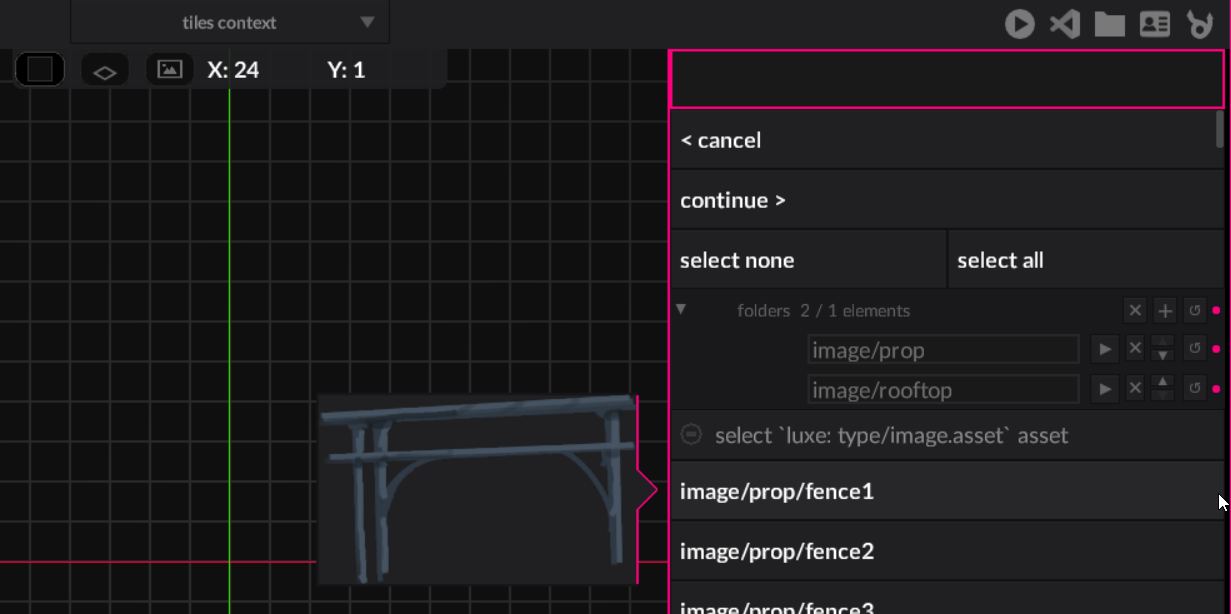The image size is (1231, 614).
Task: Click the image picture icon in toolbar
Action: click(x=170, y=70)
